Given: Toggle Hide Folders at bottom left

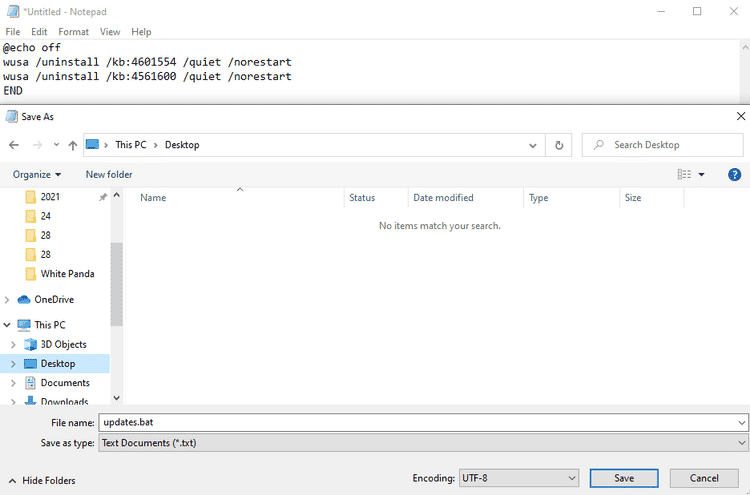Looking at the screenshot, I should 41,480.
